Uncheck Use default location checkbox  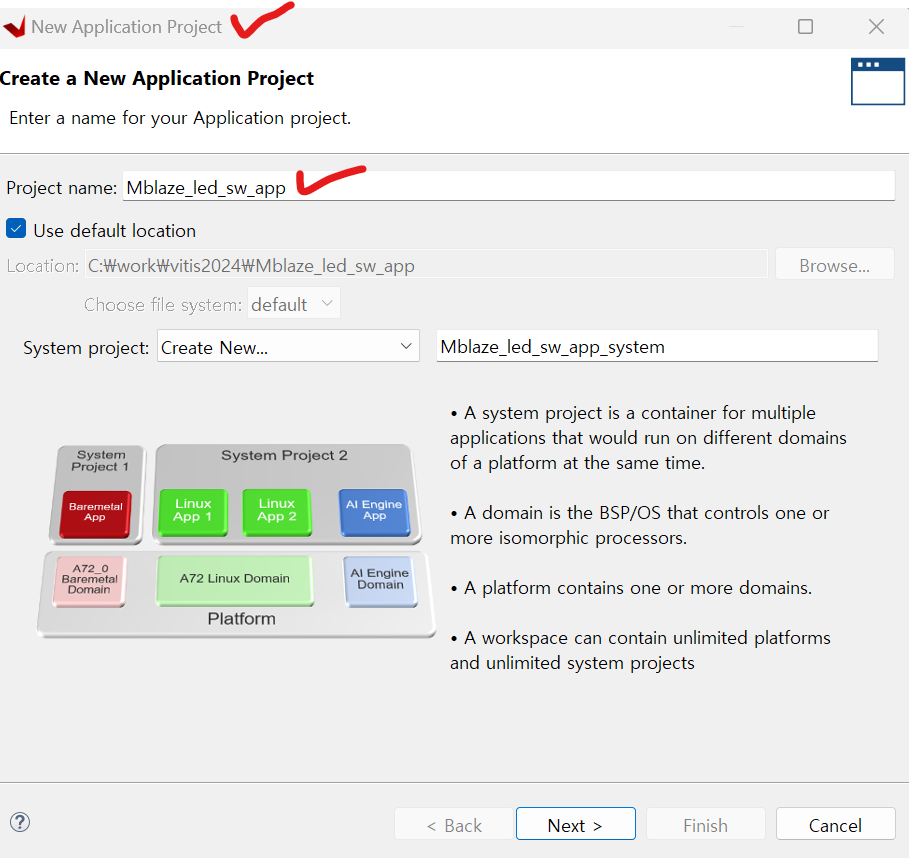[x=16, y=229]
